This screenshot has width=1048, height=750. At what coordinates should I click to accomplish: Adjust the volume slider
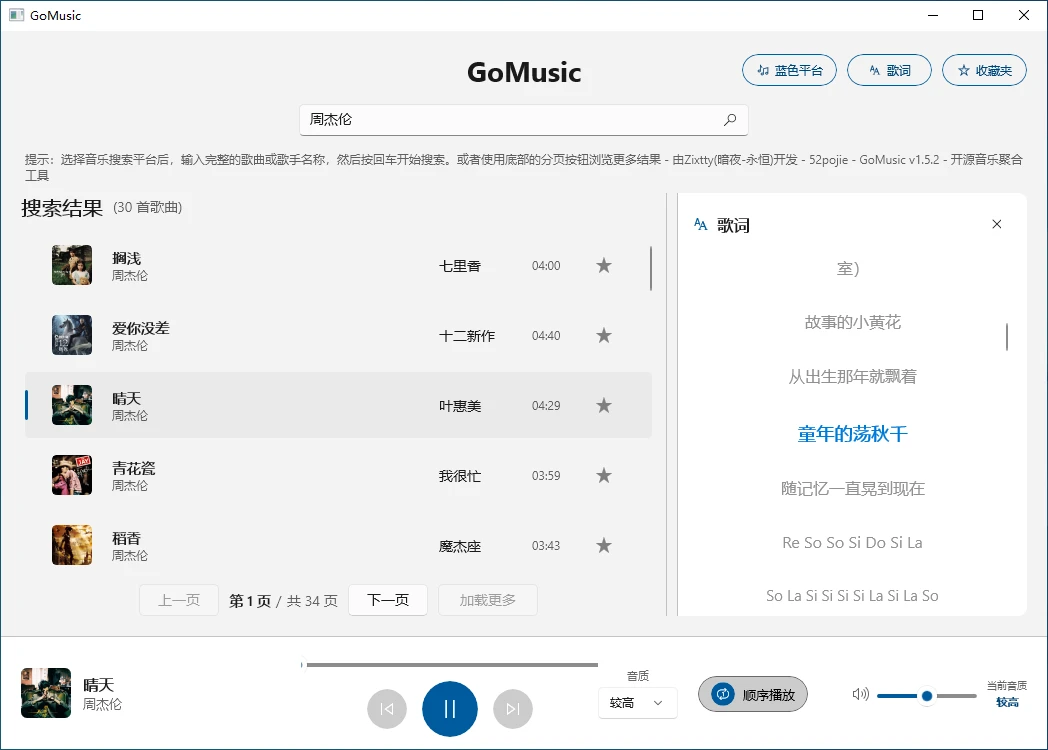(x=926, y=696)
